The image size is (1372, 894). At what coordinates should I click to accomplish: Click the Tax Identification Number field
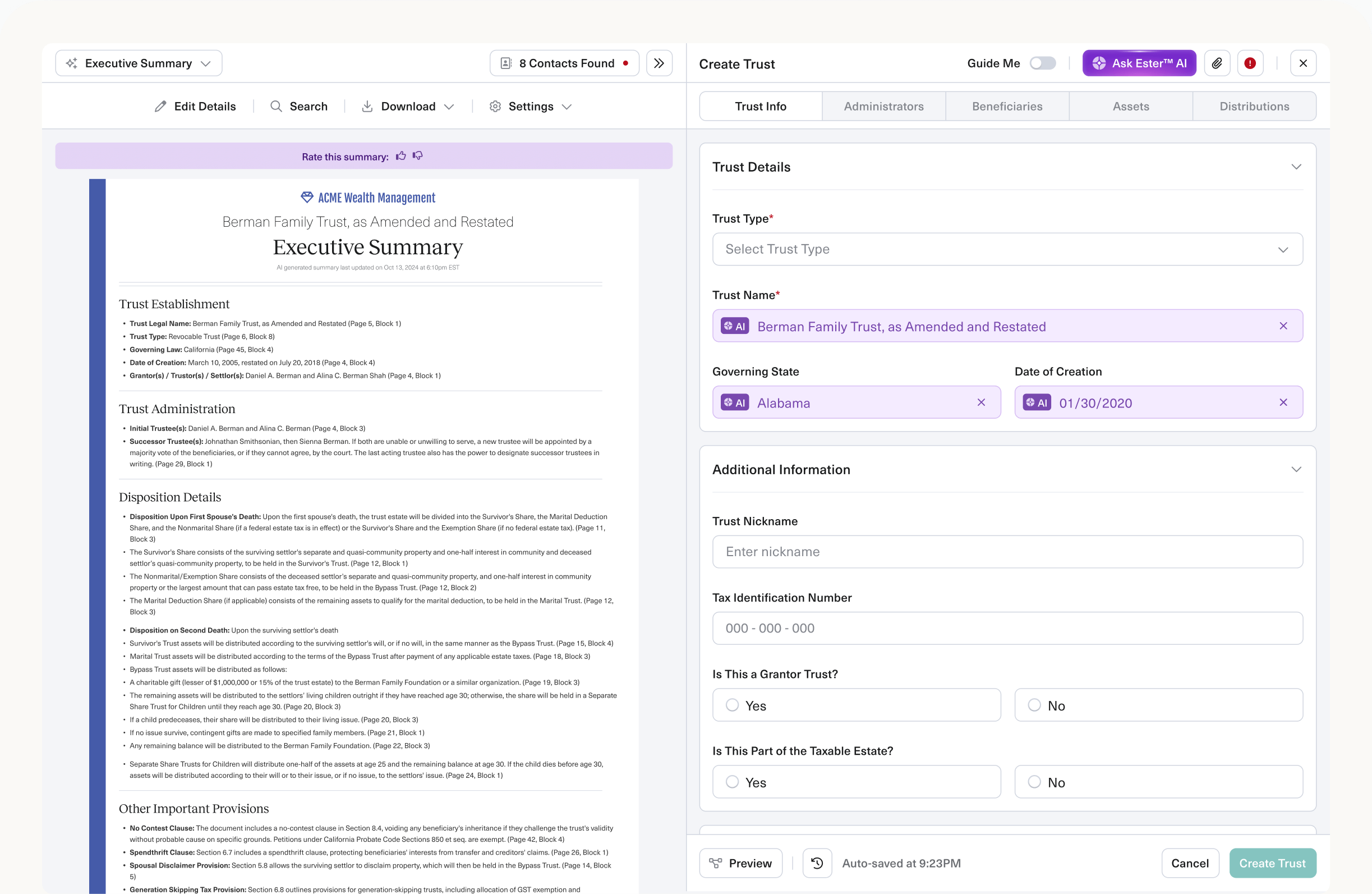click(x=1007, y=628)
